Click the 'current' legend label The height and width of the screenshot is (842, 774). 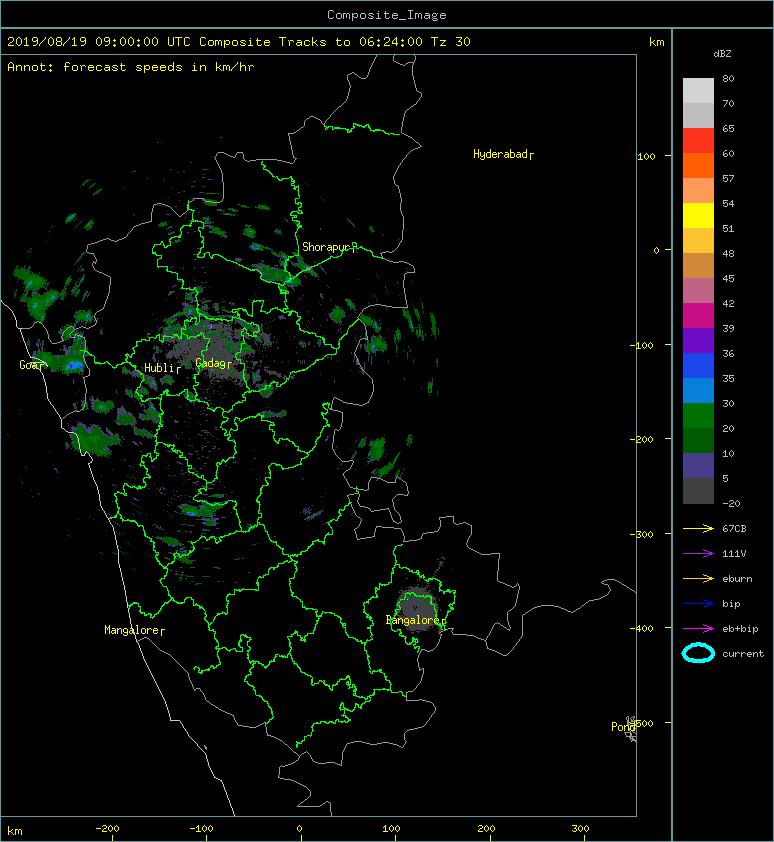(743, 654)
